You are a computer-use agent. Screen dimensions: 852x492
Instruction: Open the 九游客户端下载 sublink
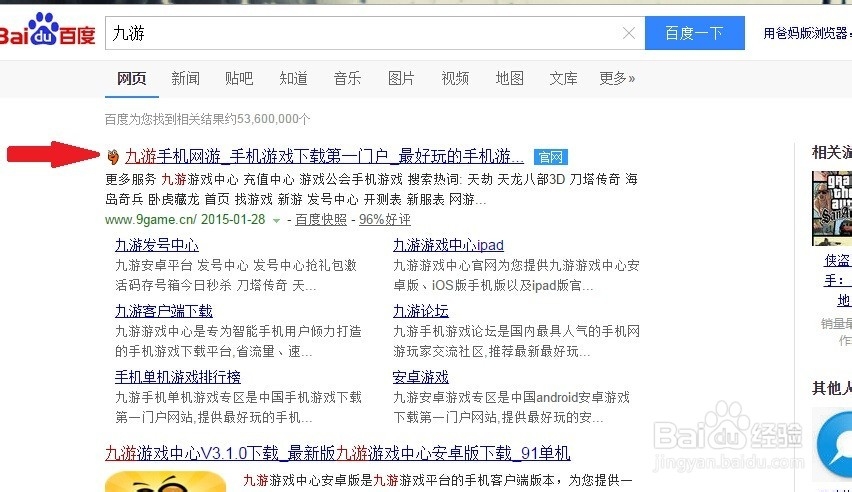164,311
